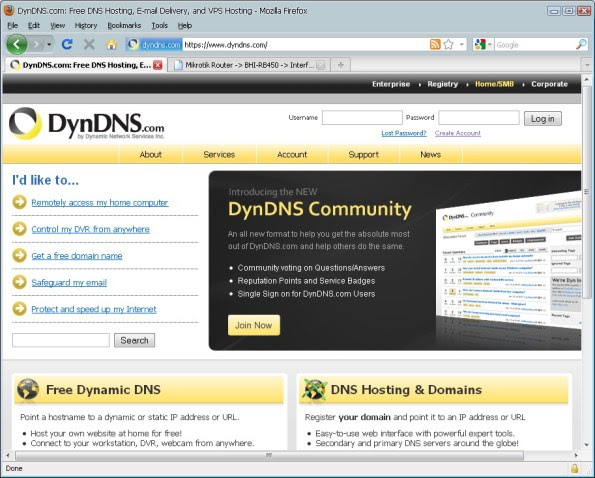Click arrow icon beside Control my DVR
The width and height of the screenshot is (595, 478).
[20, 229]
